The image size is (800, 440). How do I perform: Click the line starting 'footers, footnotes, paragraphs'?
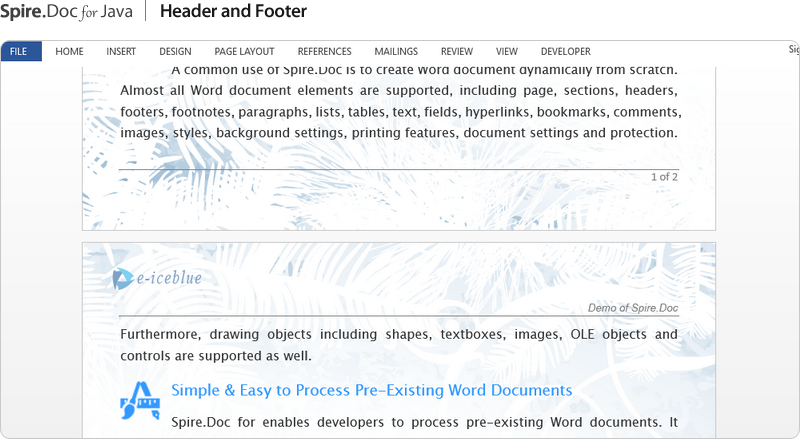(x=401, y=112)
